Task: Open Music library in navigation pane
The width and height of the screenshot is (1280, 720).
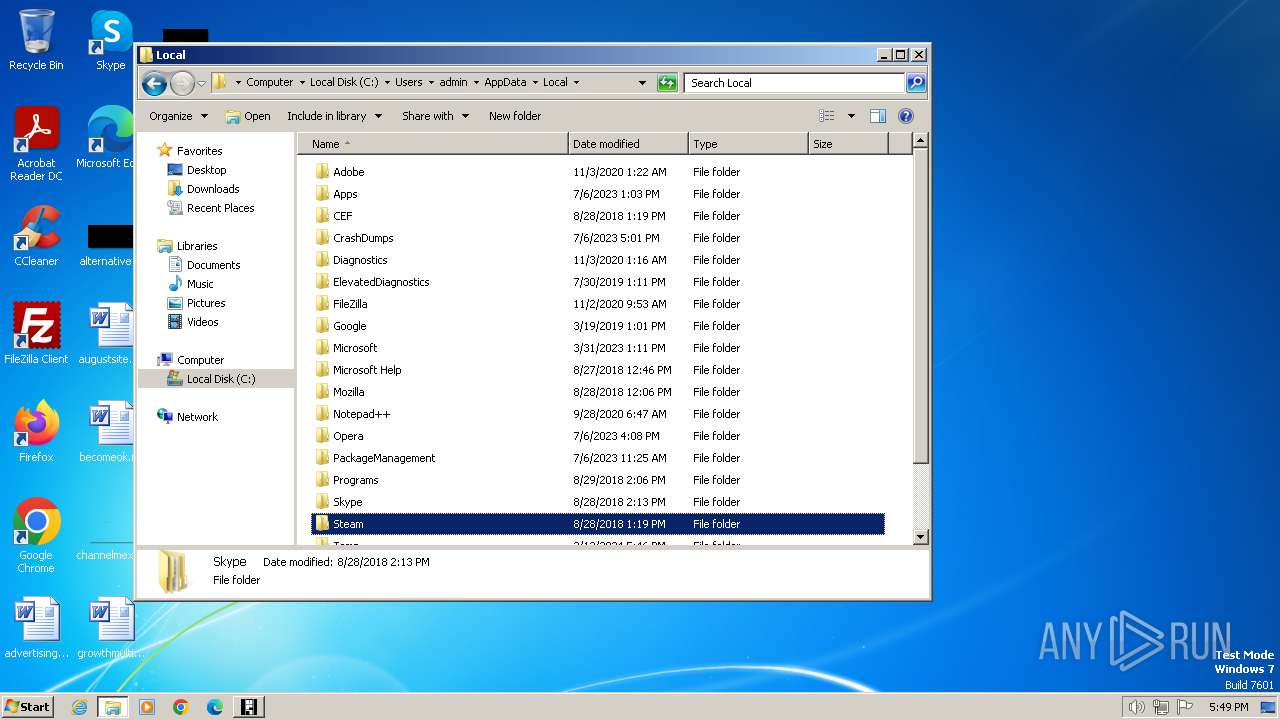Action: 200,284
